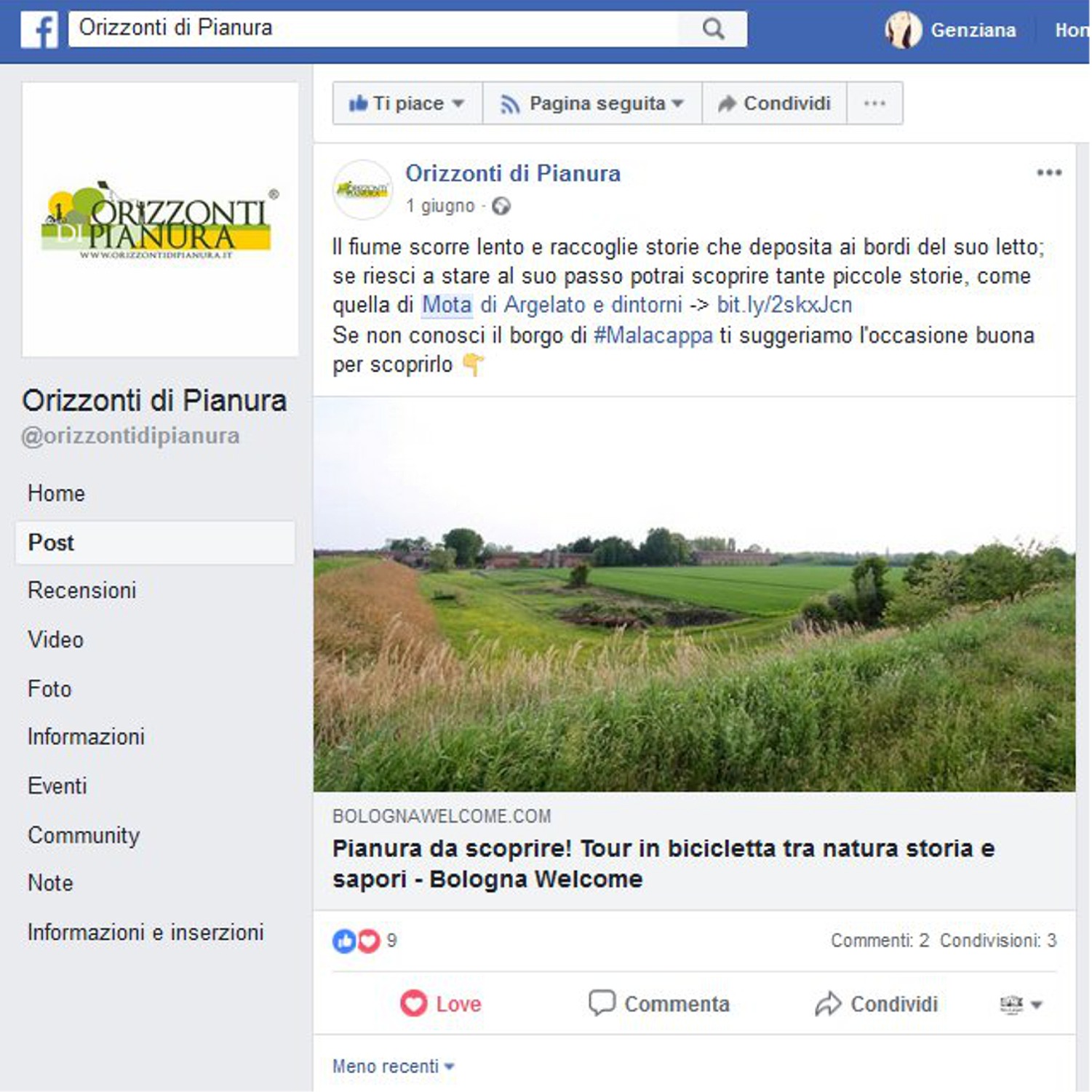Click the globe public-visibility icon

pos(501,207)
